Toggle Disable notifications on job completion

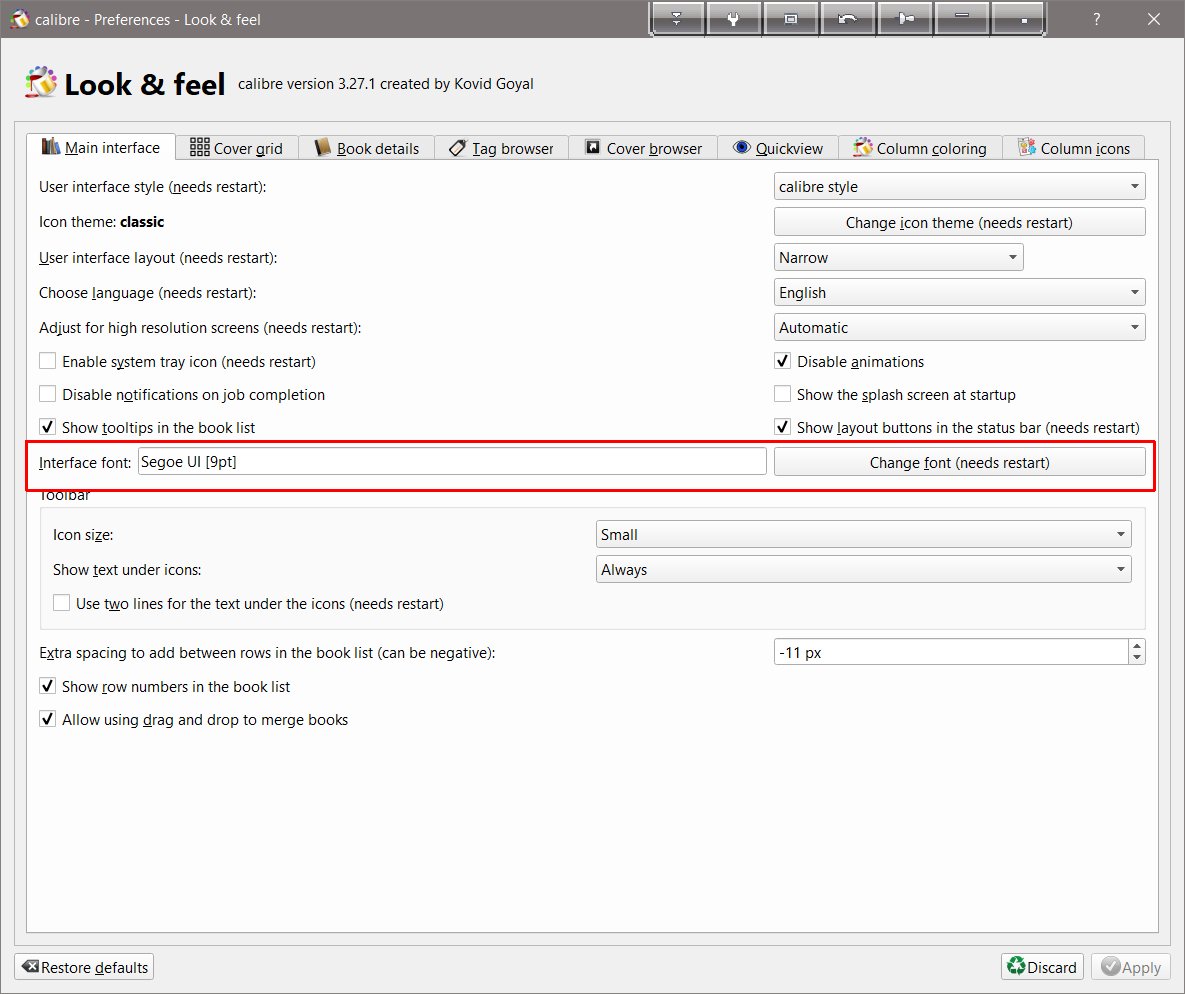(x=48, y=395)
